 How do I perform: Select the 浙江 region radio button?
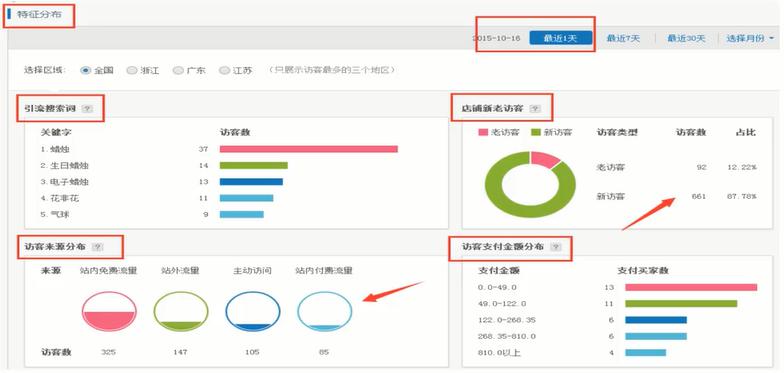point(132,70)
